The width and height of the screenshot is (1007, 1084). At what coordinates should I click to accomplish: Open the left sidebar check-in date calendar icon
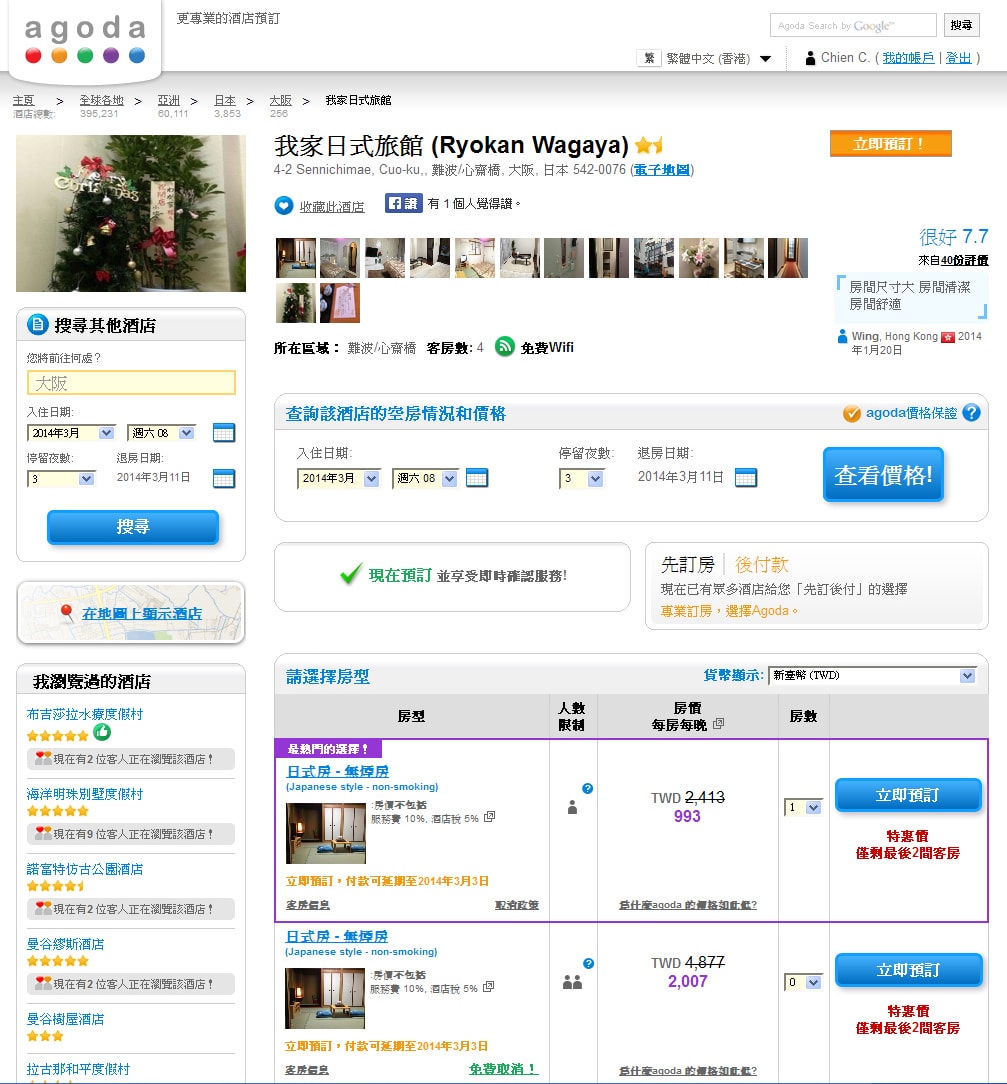pos(224,433)
